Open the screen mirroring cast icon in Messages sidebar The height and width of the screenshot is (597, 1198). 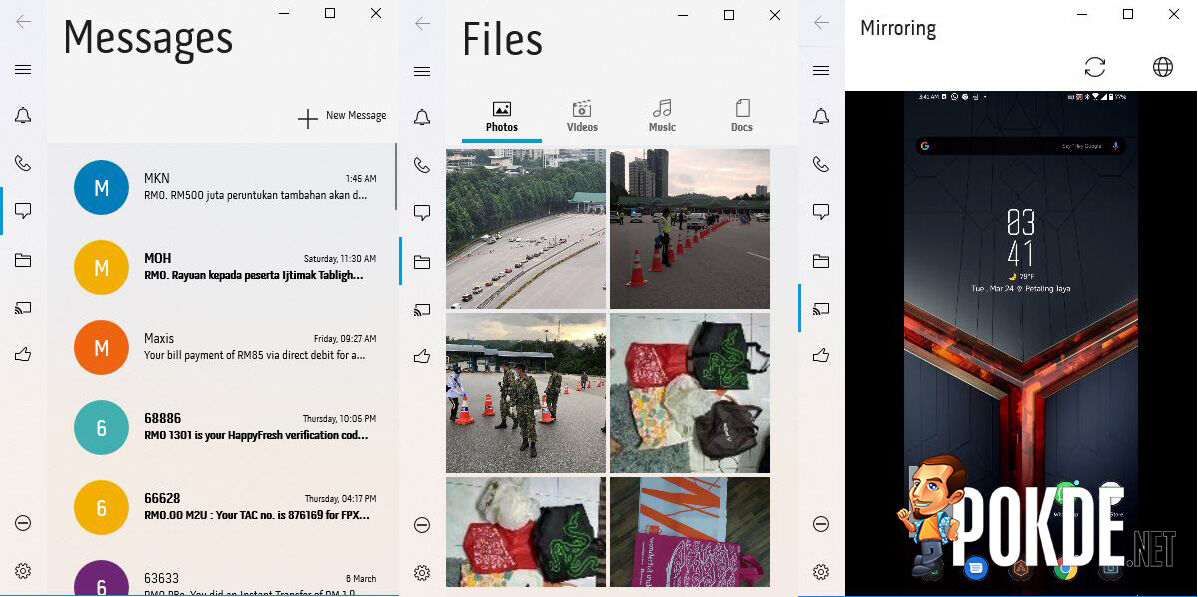pos(23,308)
